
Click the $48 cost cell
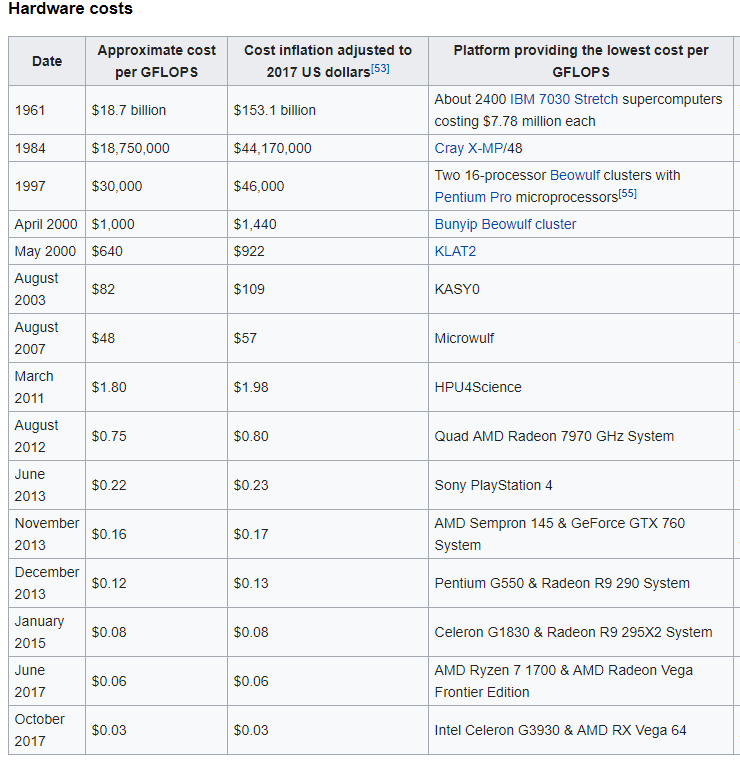156,338
